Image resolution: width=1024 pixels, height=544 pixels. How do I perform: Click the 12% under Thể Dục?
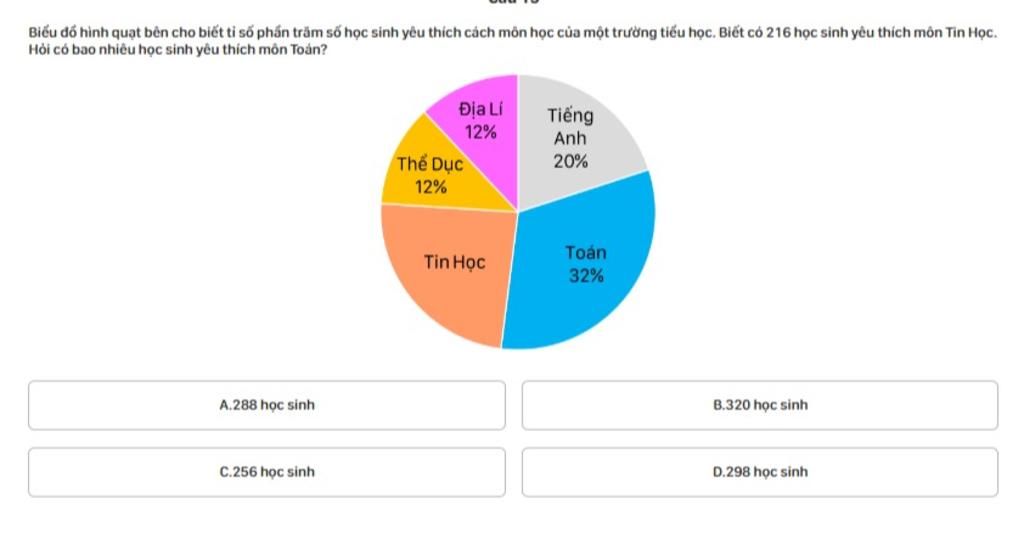[x=430, y=187]
